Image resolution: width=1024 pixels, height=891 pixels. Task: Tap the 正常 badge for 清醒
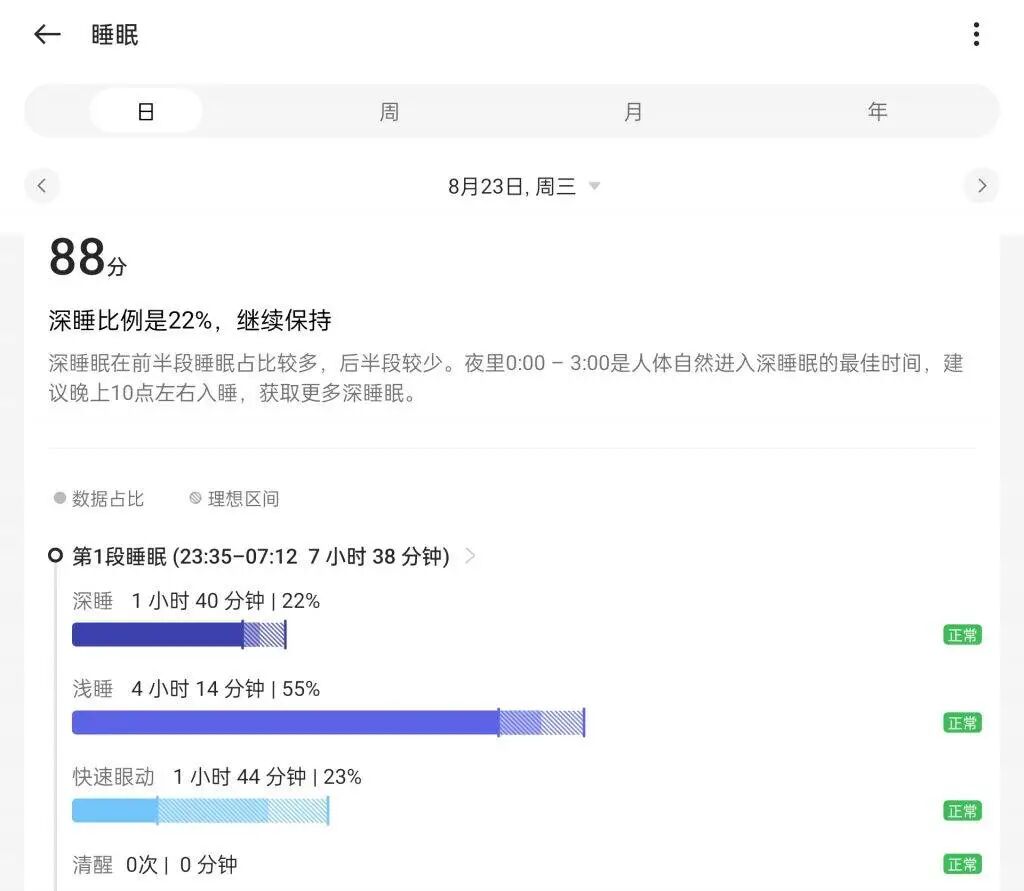[x=962, y=864]
